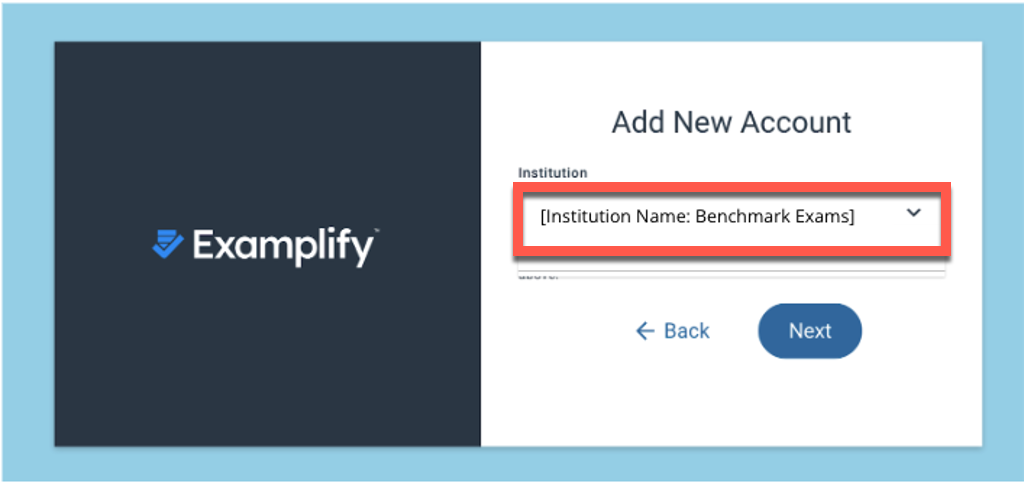
Task: Expand the Institution dropdown chevron arrow
Action: (913, 213)
